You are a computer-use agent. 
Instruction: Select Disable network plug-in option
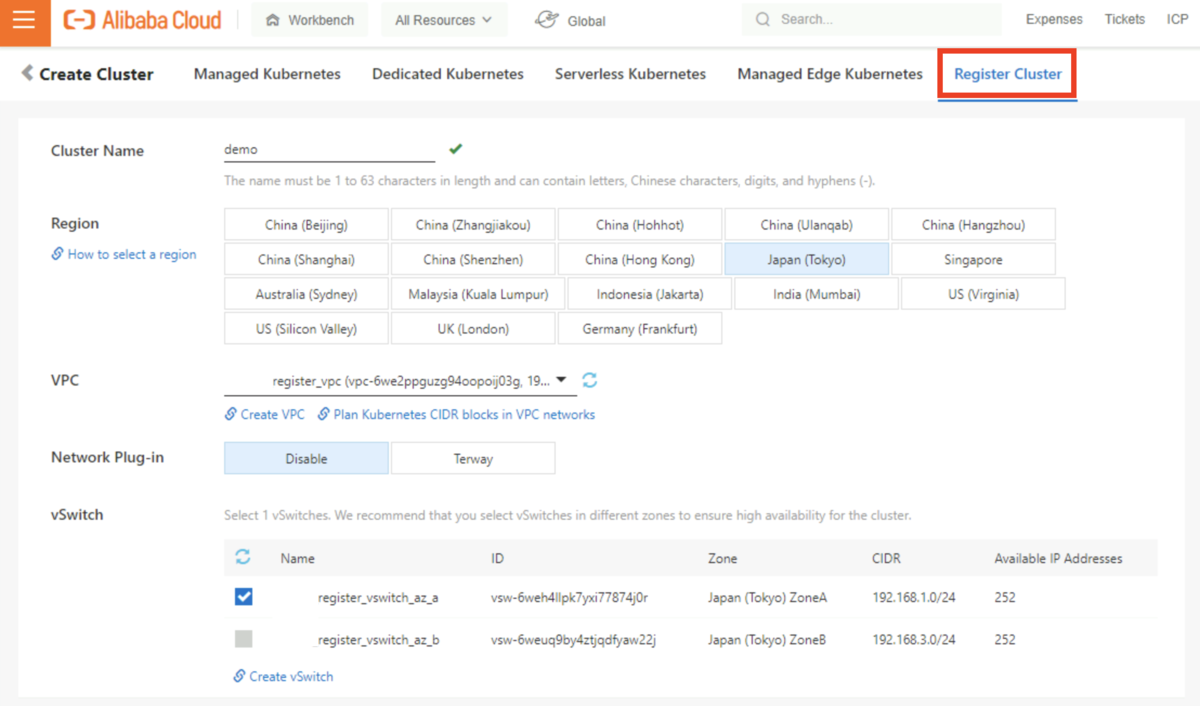coord(306,458)
